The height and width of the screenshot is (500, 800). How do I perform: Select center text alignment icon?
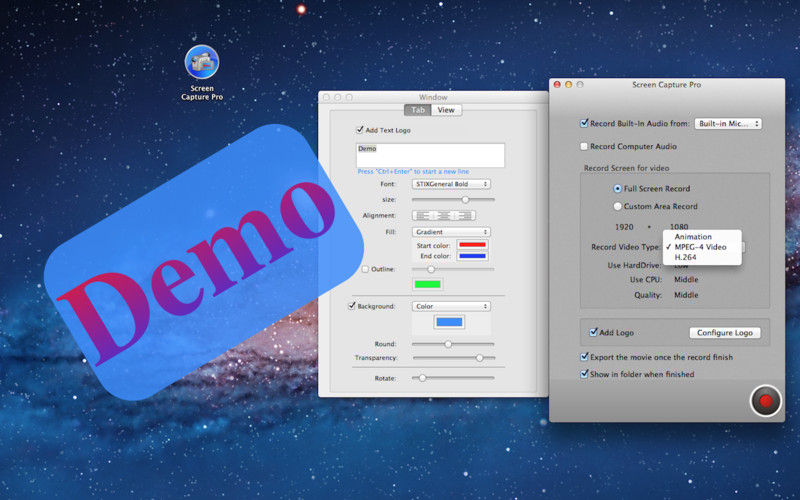[x=443, y=216]
